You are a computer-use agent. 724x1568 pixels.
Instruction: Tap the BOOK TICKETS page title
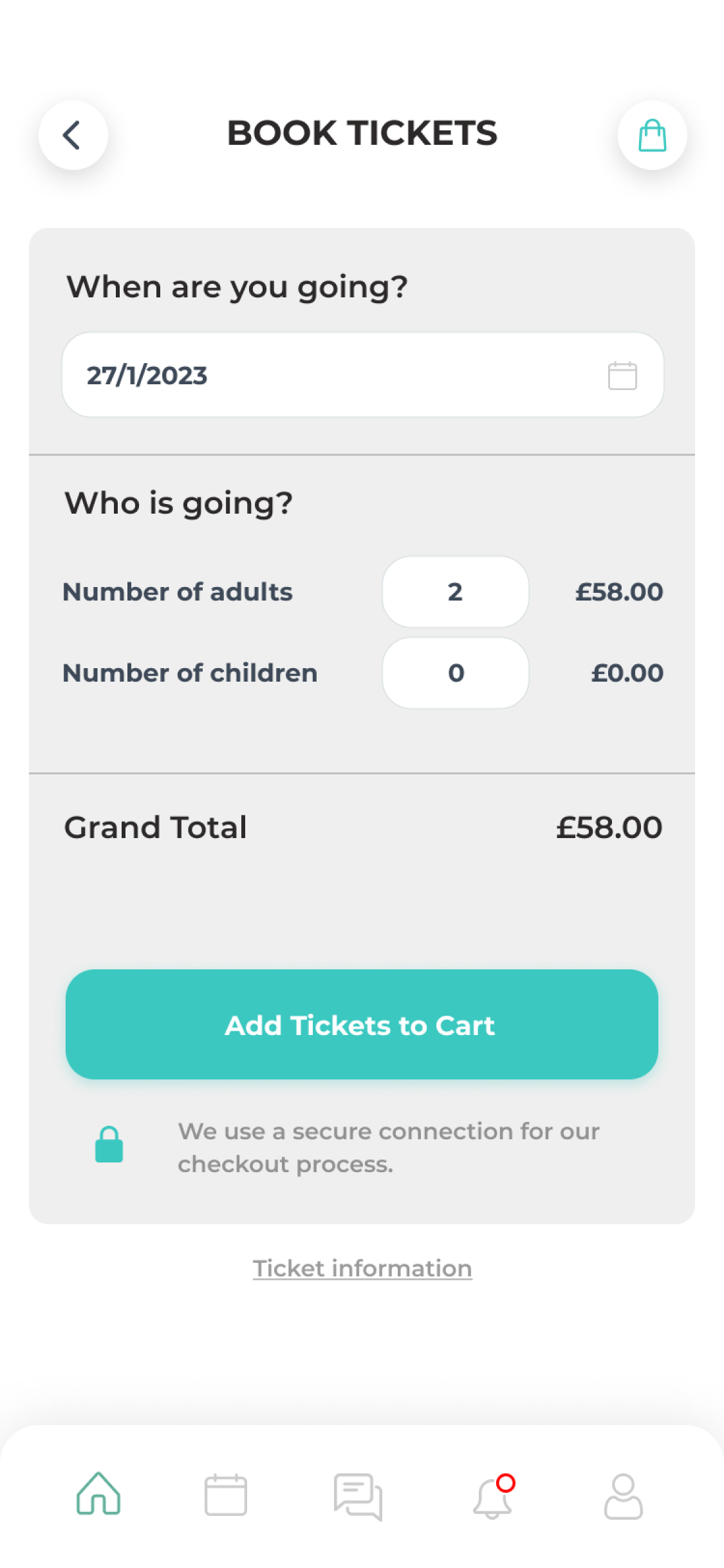click(x=362, y=133)
